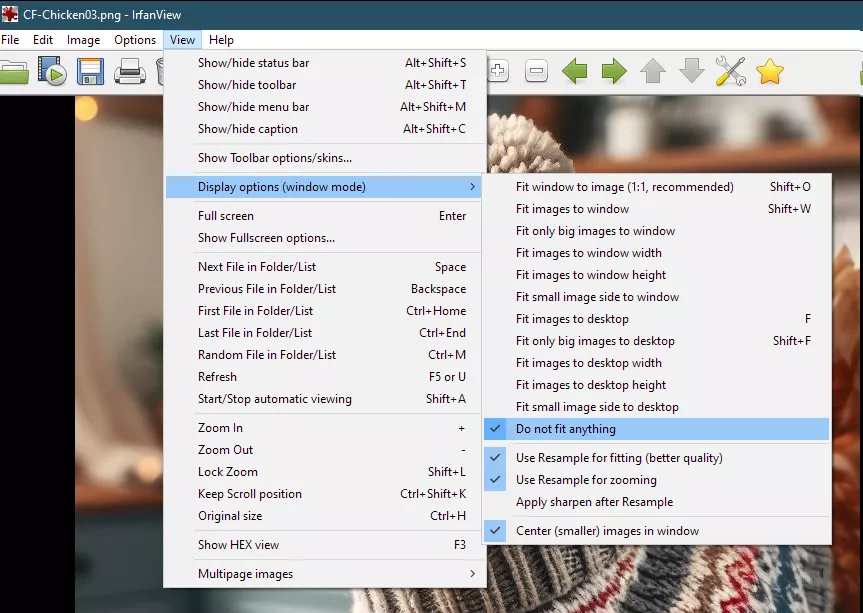Click the gray up arrow toolbar icon
Image resolution: width=863 pixels, height=613 pixels.
pyautogui.click(x=653, y=71)
